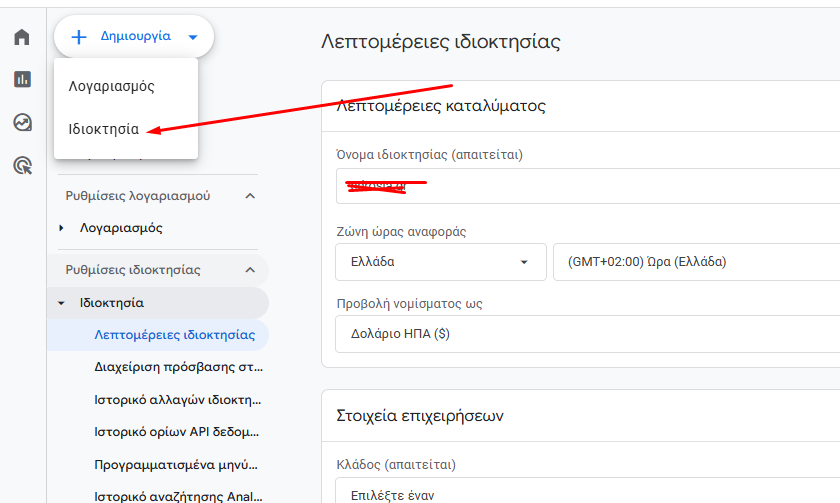Viewport: 840px width, 503px height.
Task: Click the Κλάδος (απαιτείται) label
Action: coord(396,464)
